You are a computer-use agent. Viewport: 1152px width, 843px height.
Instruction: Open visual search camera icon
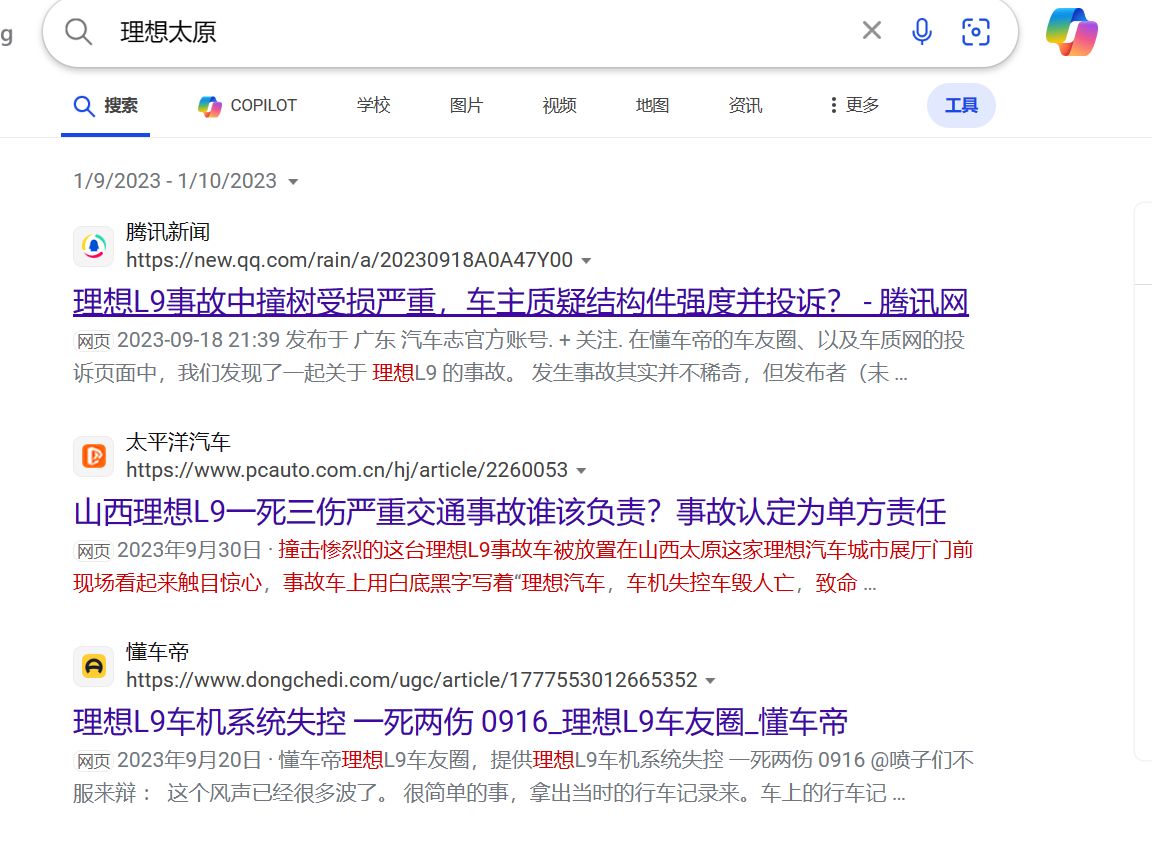pyautogui.click(x=976, y=32)
